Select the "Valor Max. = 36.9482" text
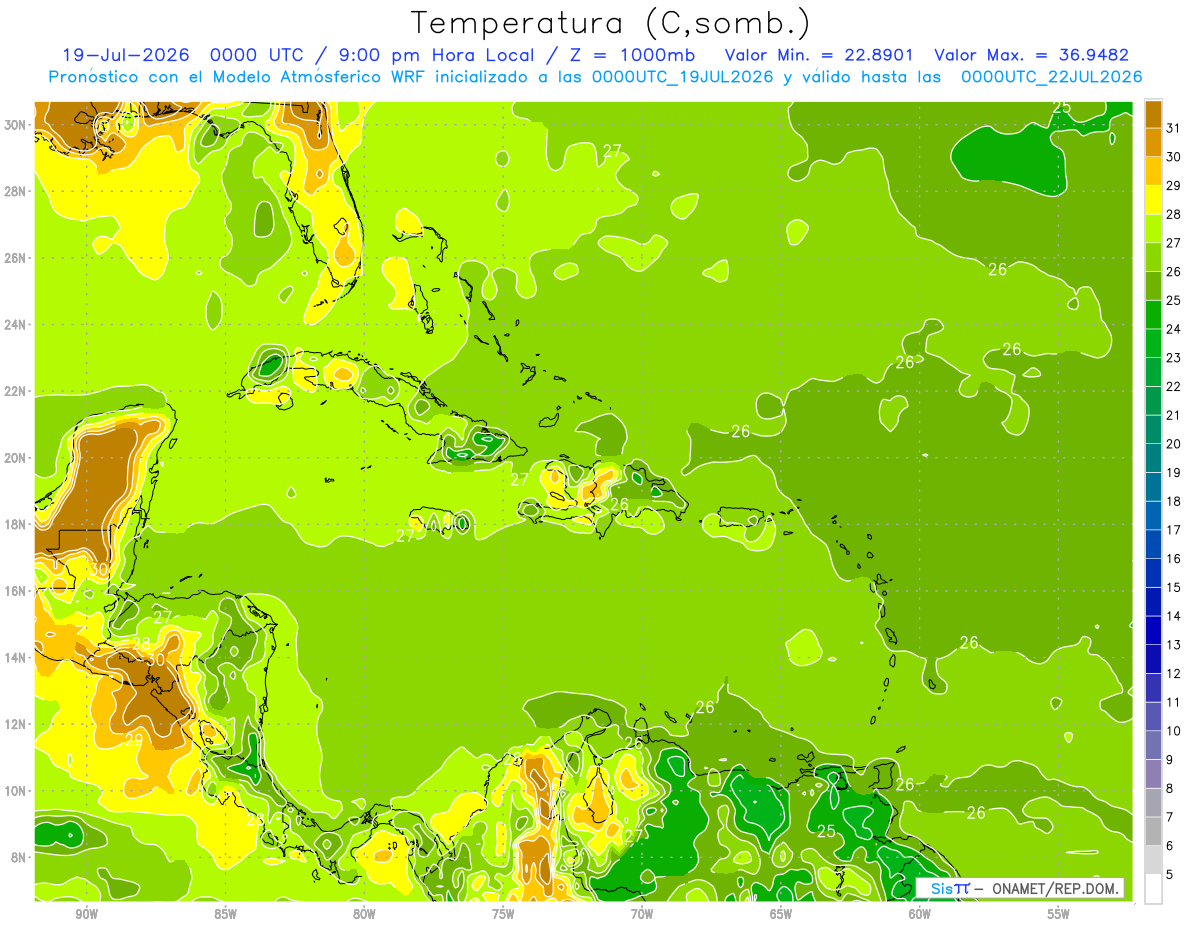Image resolution: width=1200 pixels, height=927 pixels. tap(1031, 55)
